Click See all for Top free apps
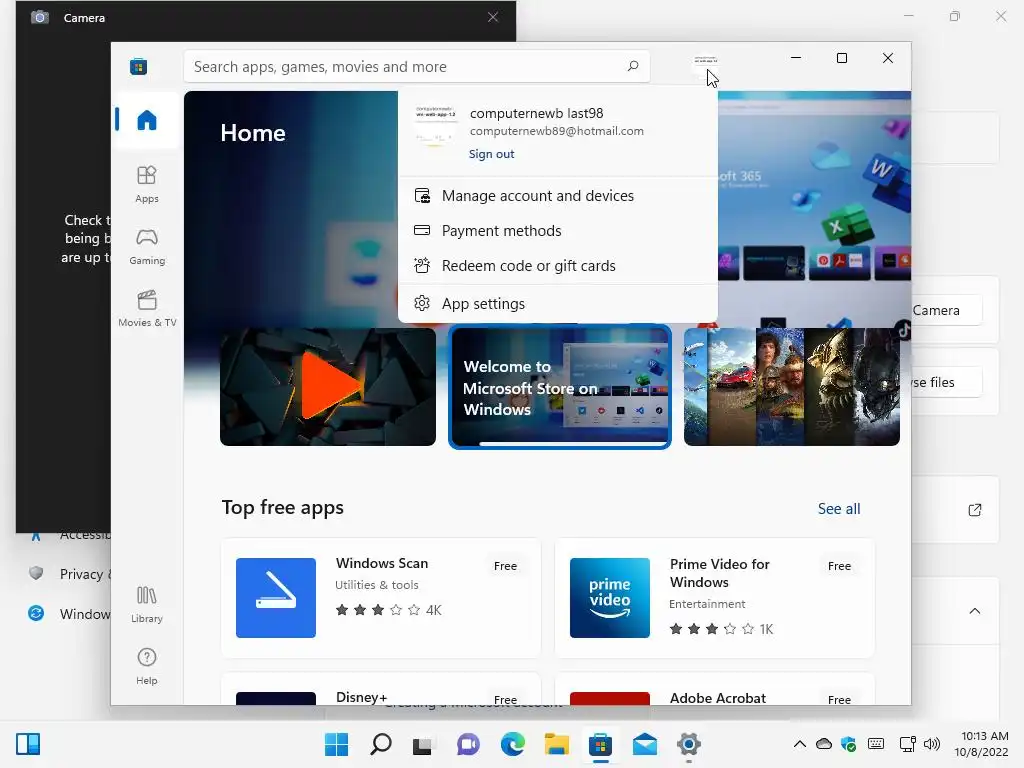Screen dimensions: 1024x768 tap(839, 509)
